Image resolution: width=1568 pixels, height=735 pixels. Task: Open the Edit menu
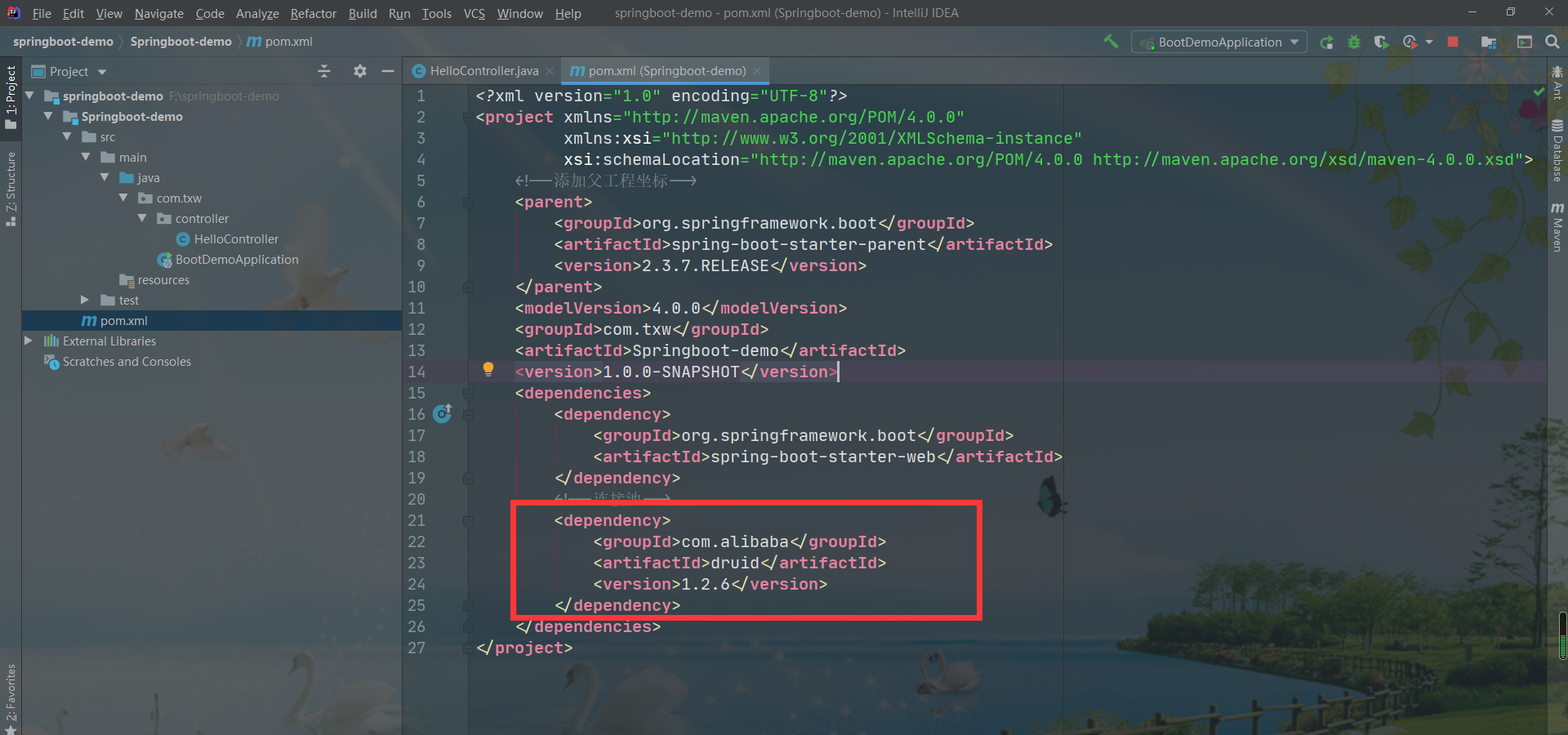(x=73, y=13)
